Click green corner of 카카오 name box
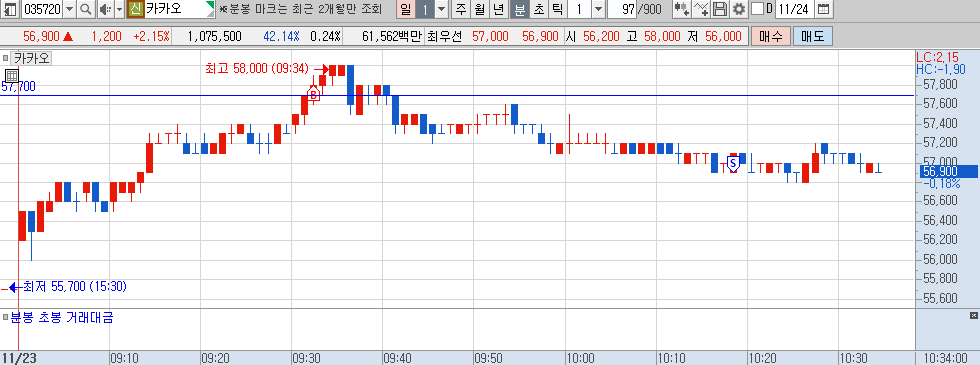The height and width of the screenshot is (365, 980). 211,5
